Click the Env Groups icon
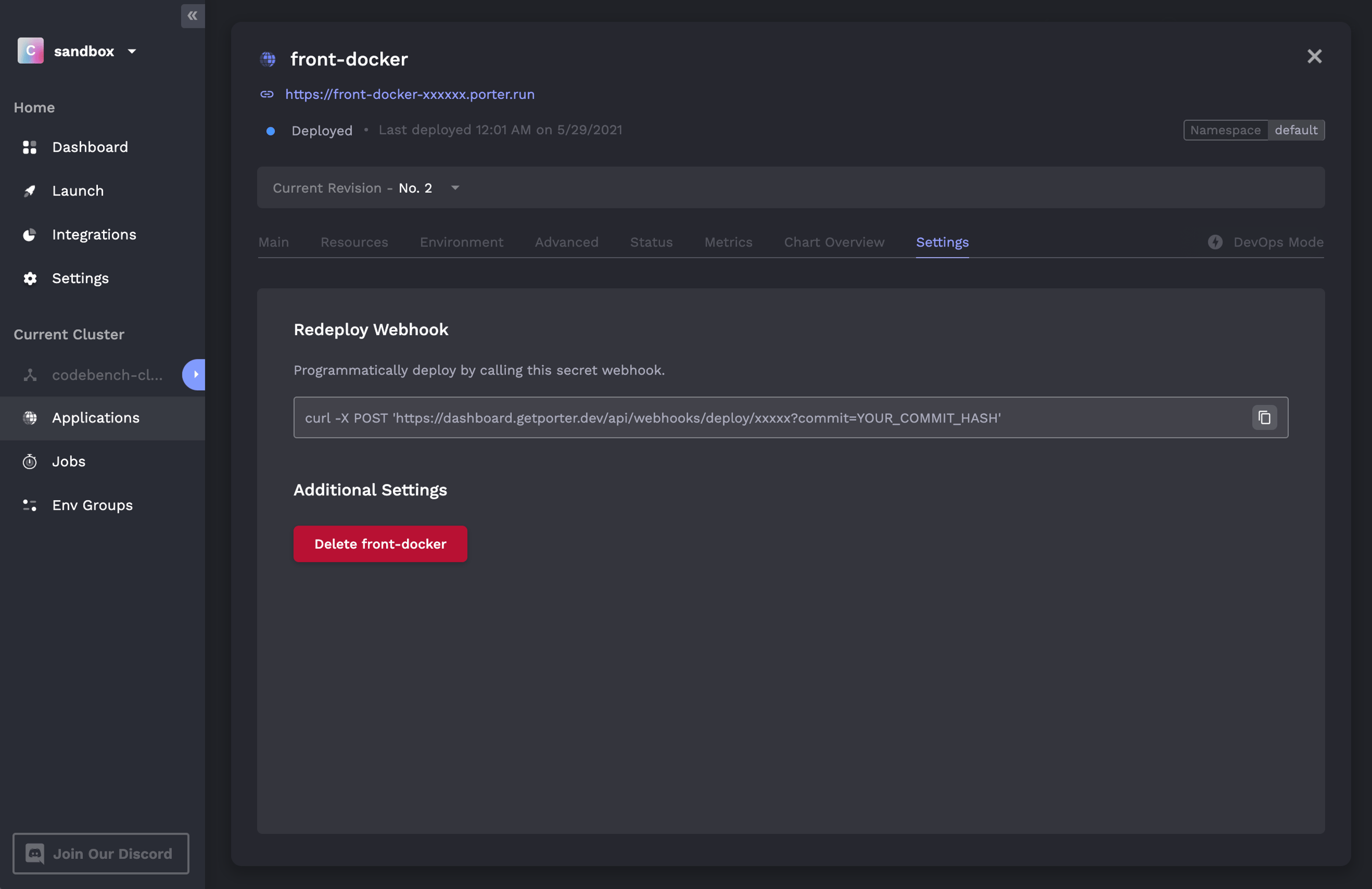This screenshot has height=889, width=1372. 30,505
